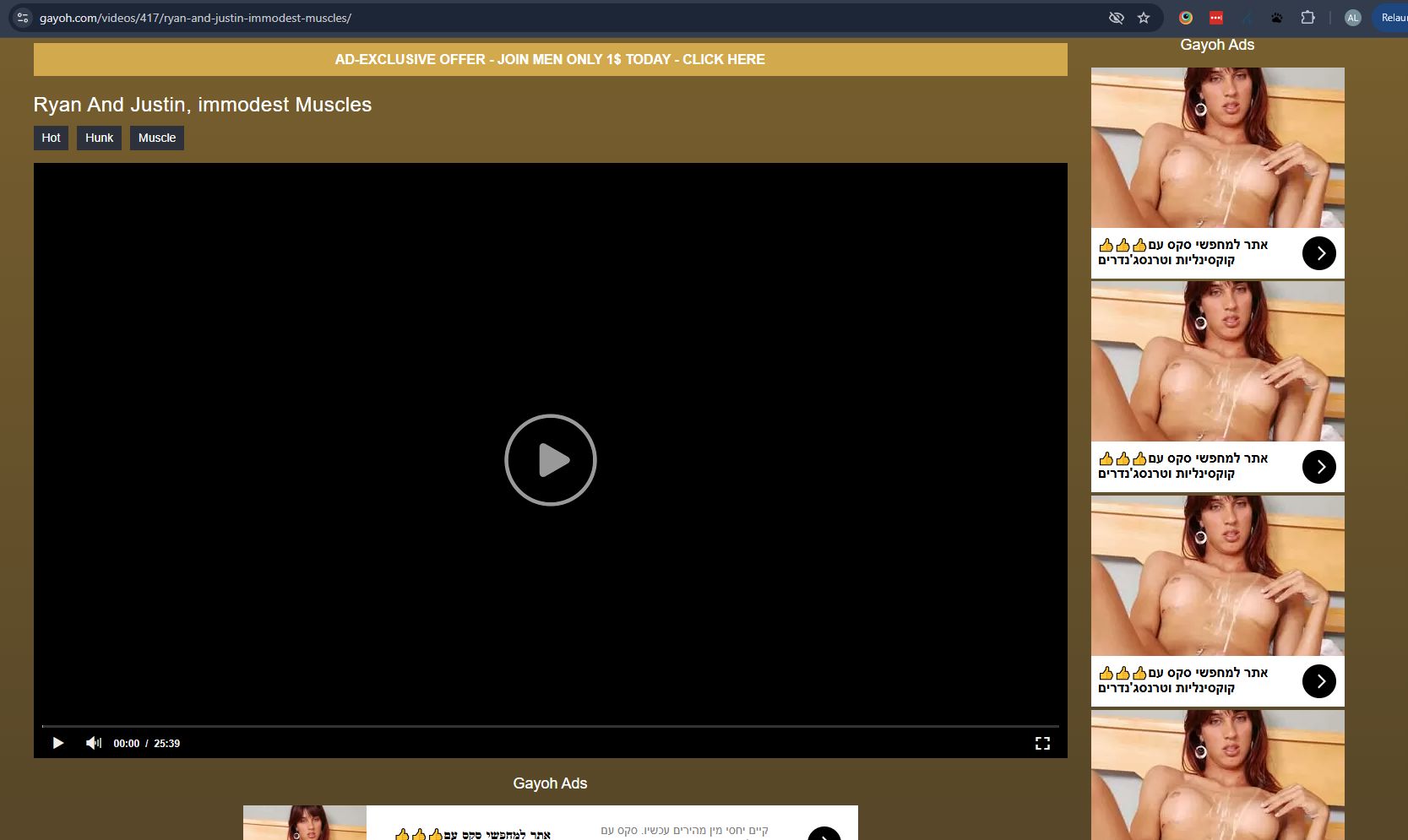Click the 25:39 duration text
1408x840 pixels.
coord(166,744)
